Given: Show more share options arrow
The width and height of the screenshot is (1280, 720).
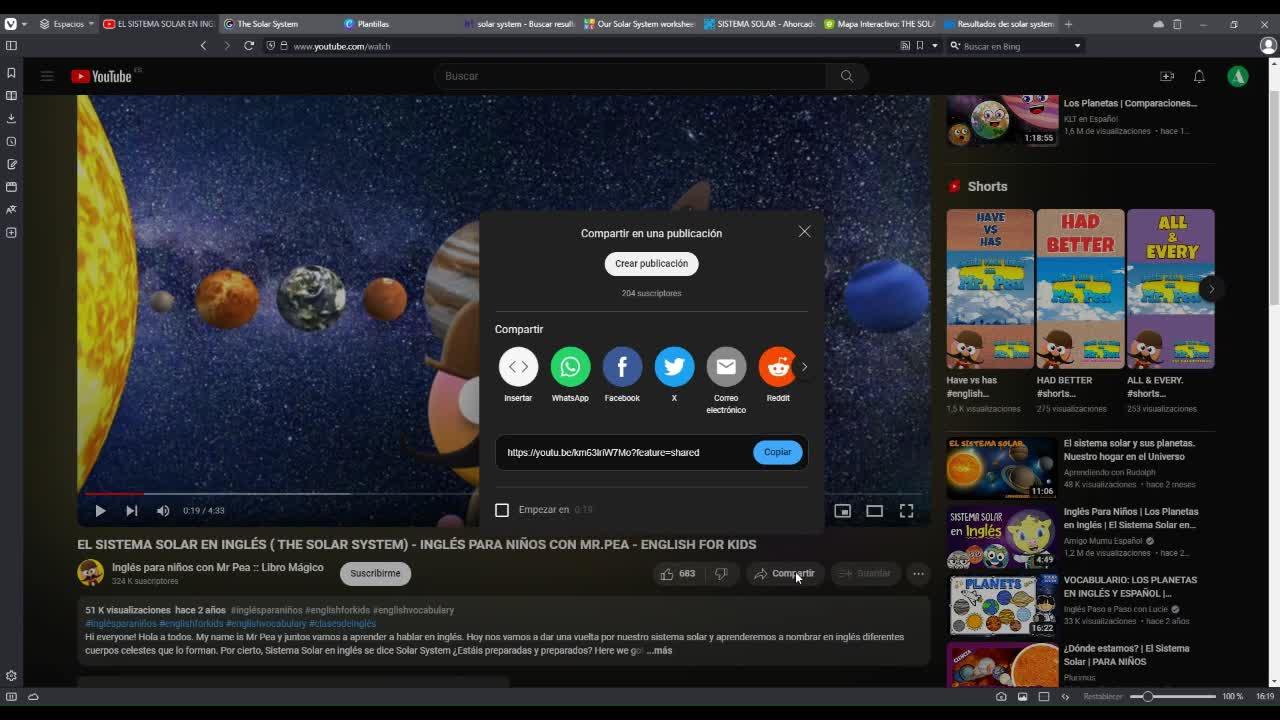Looking at the screenshot, I should point(804,367).
